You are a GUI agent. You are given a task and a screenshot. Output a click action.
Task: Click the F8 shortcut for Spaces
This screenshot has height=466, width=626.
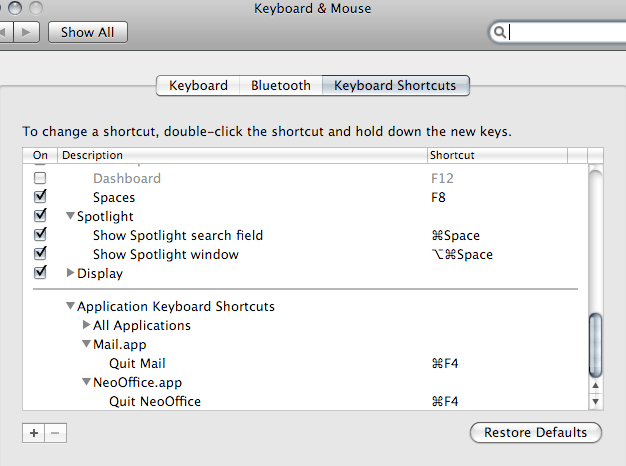coord(438,197)
